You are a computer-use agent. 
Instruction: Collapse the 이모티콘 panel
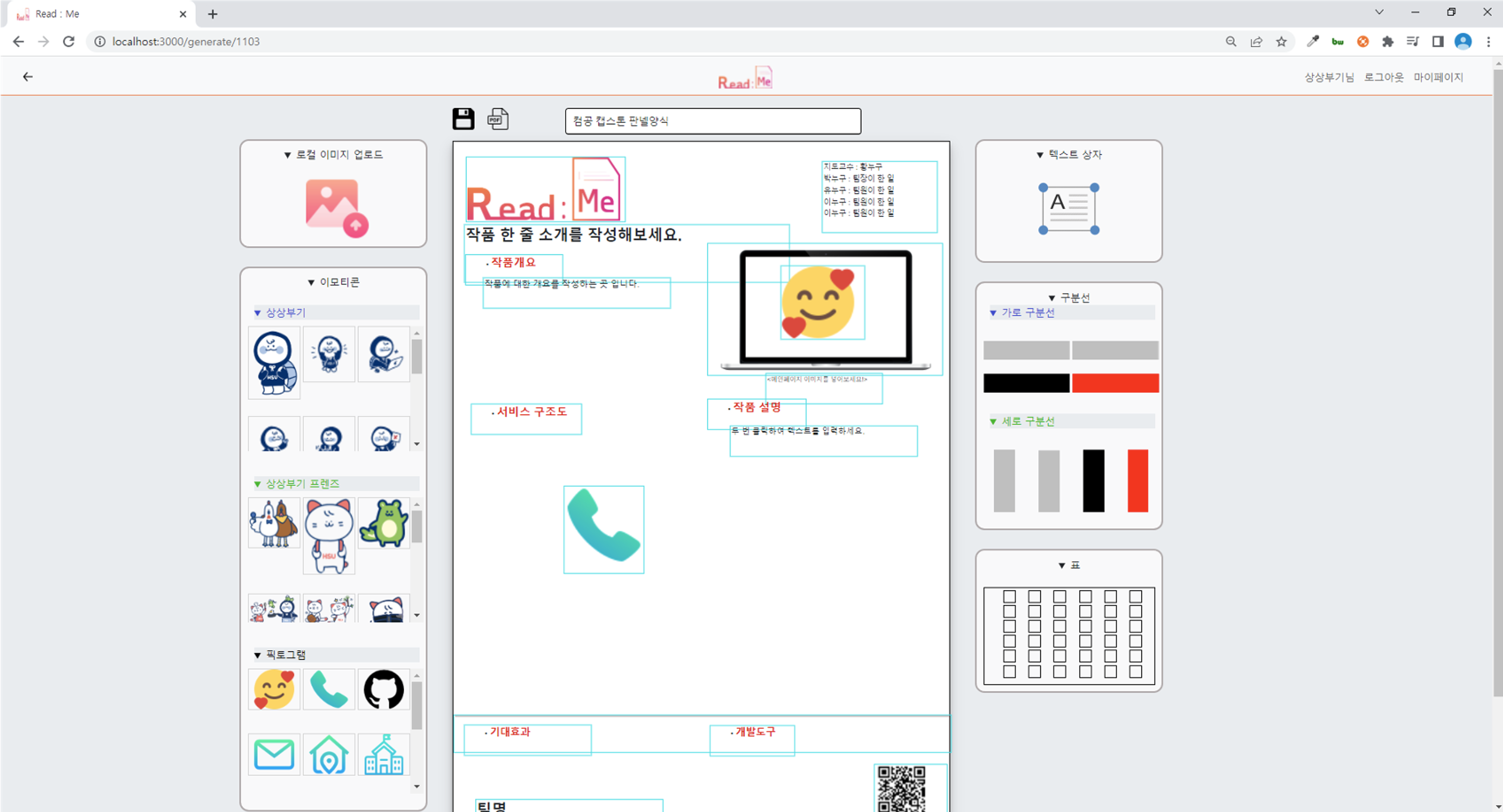pyautogui.click(x=333, y=282)
